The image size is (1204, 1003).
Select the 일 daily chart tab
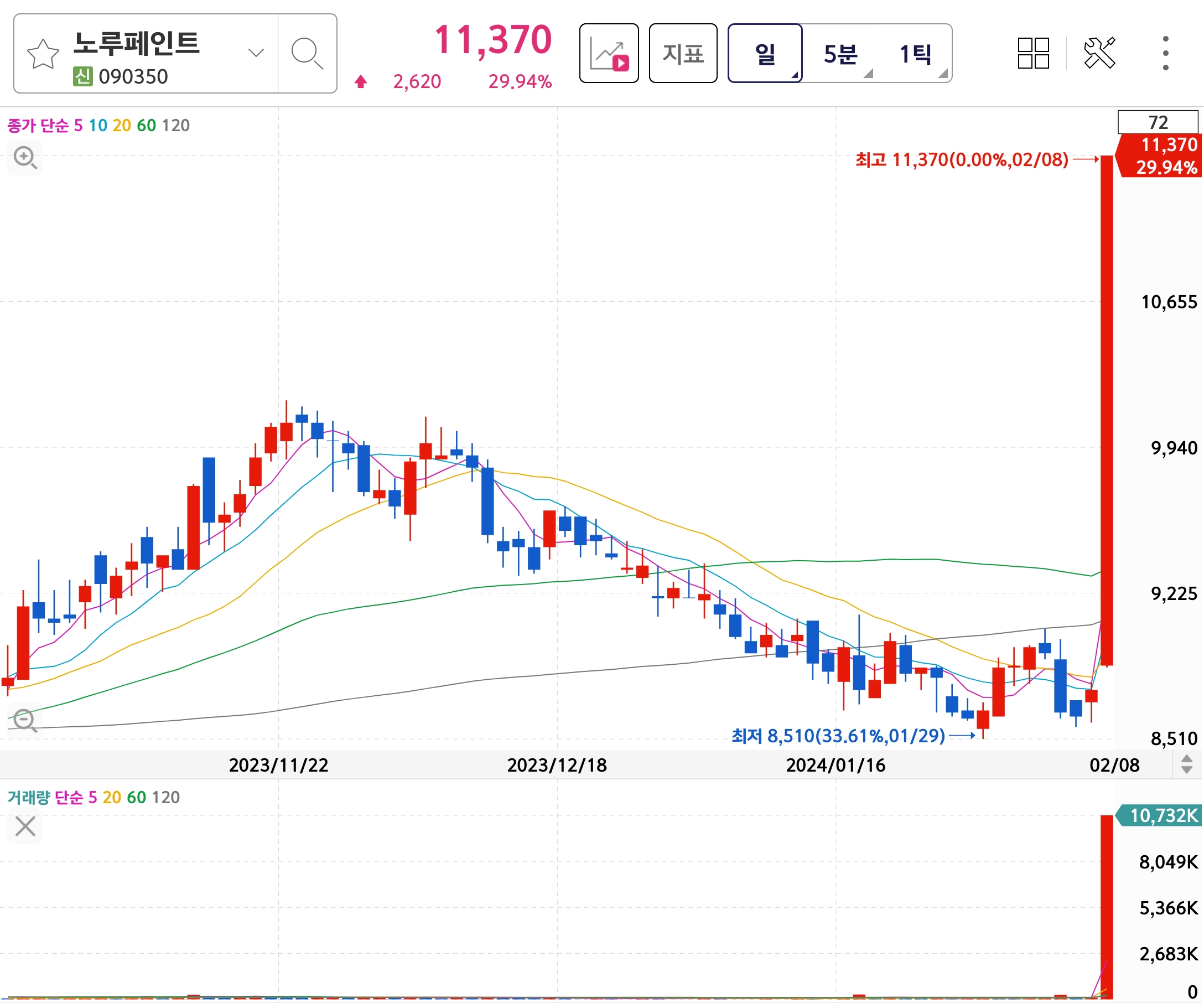(766, 54)
